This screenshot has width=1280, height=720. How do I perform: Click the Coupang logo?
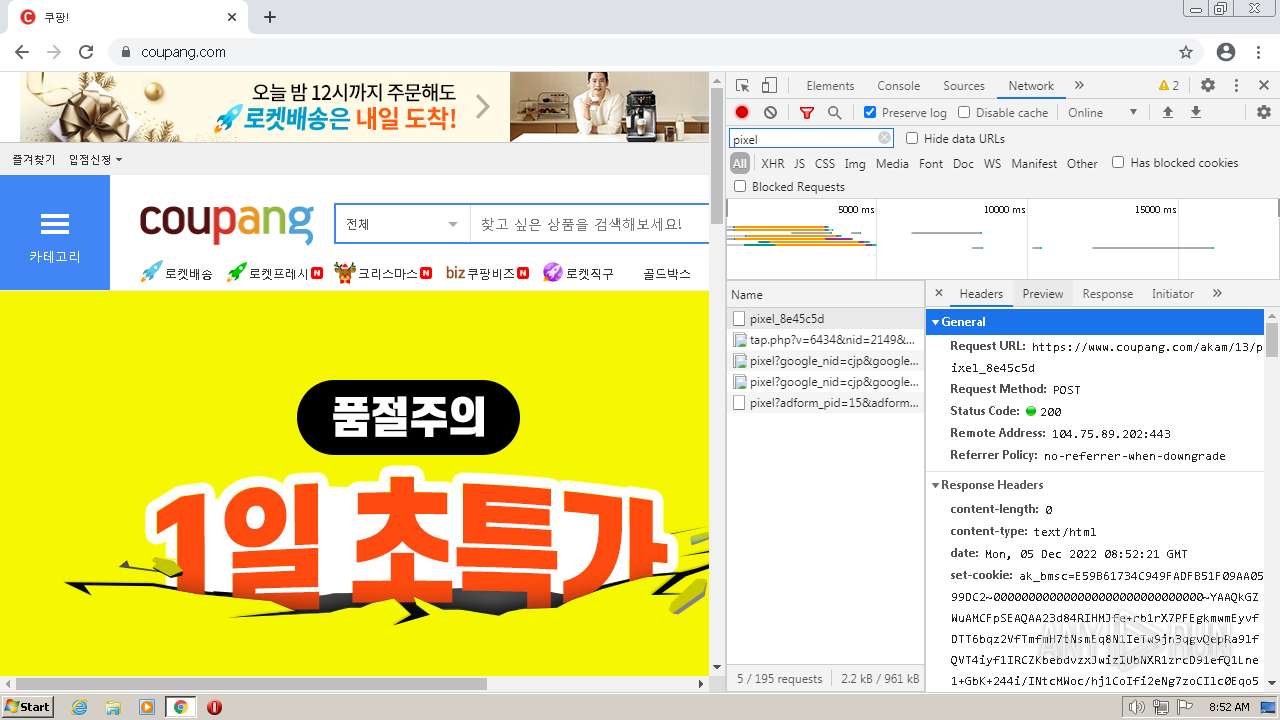226,223
